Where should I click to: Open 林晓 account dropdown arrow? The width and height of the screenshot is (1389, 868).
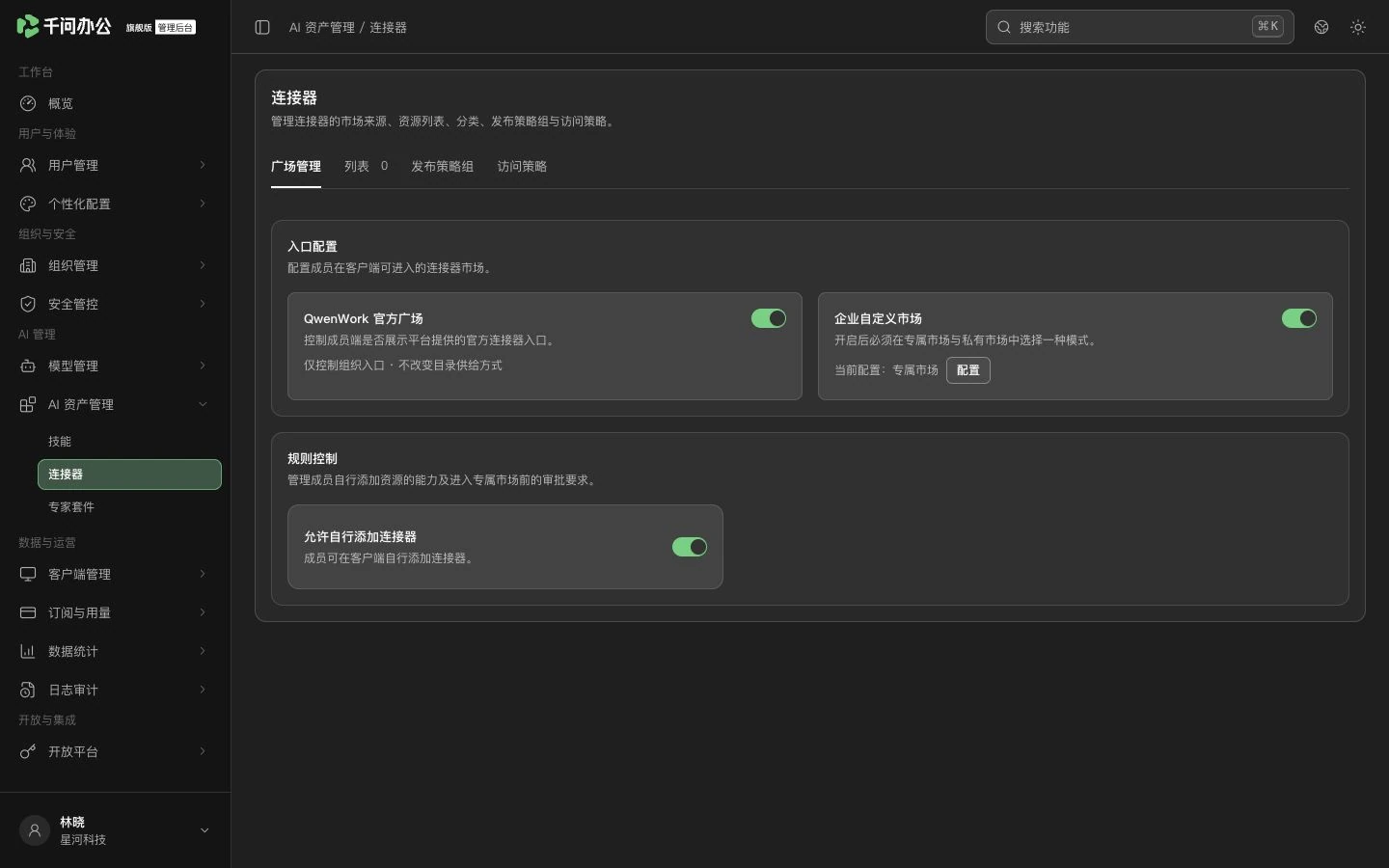[204, 830]
